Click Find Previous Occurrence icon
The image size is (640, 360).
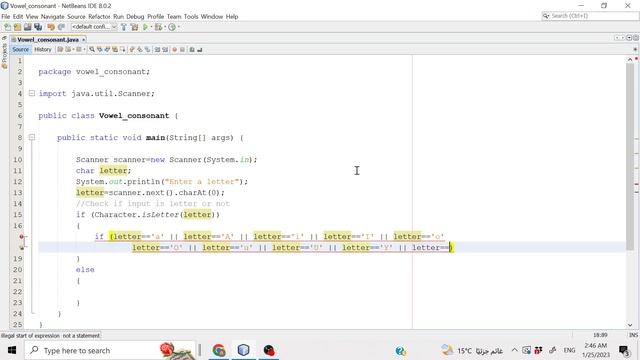[100, 49]
